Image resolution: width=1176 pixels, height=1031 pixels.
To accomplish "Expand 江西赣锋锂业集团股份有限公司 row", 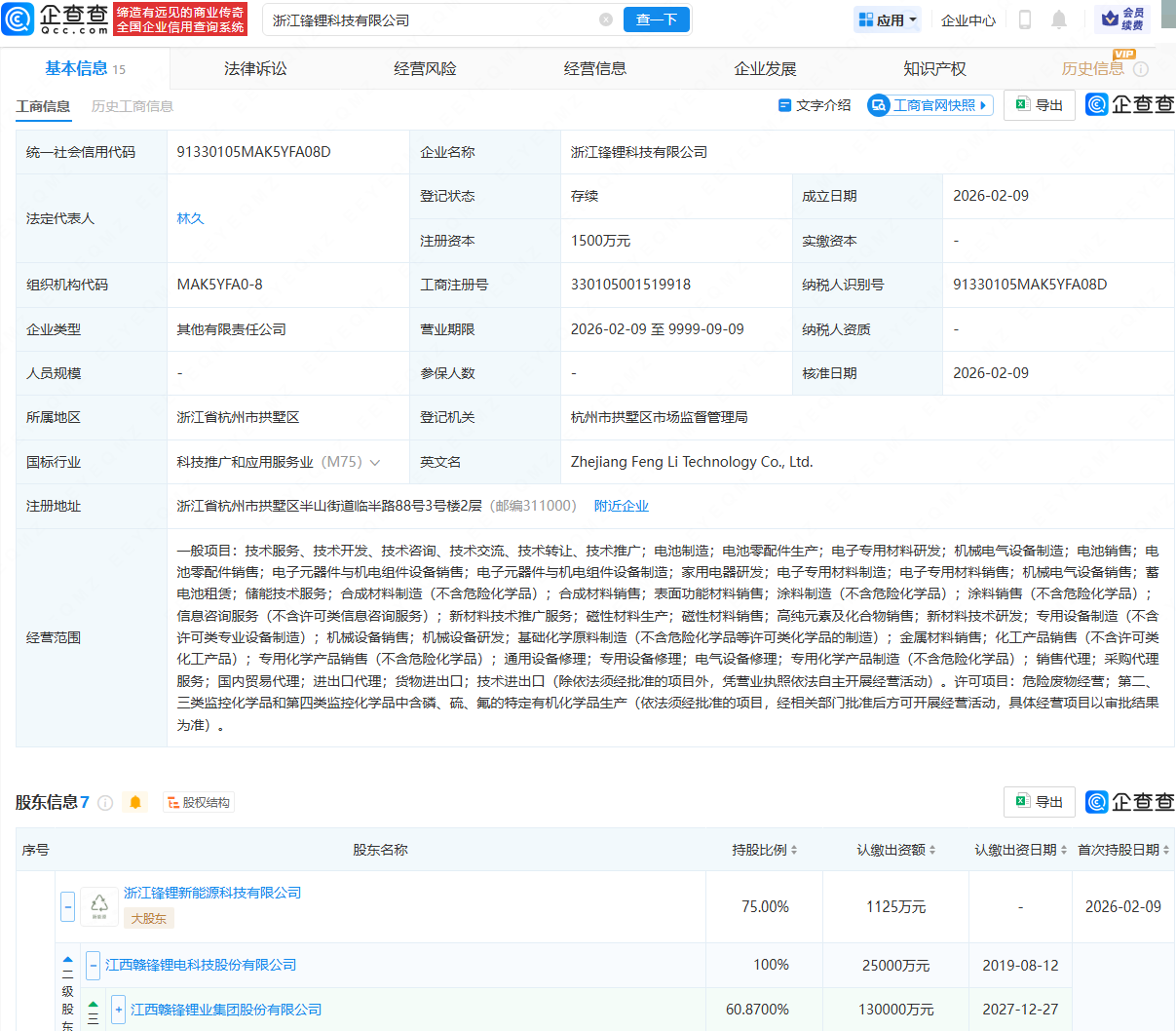I will click(x=118, y=1010).
